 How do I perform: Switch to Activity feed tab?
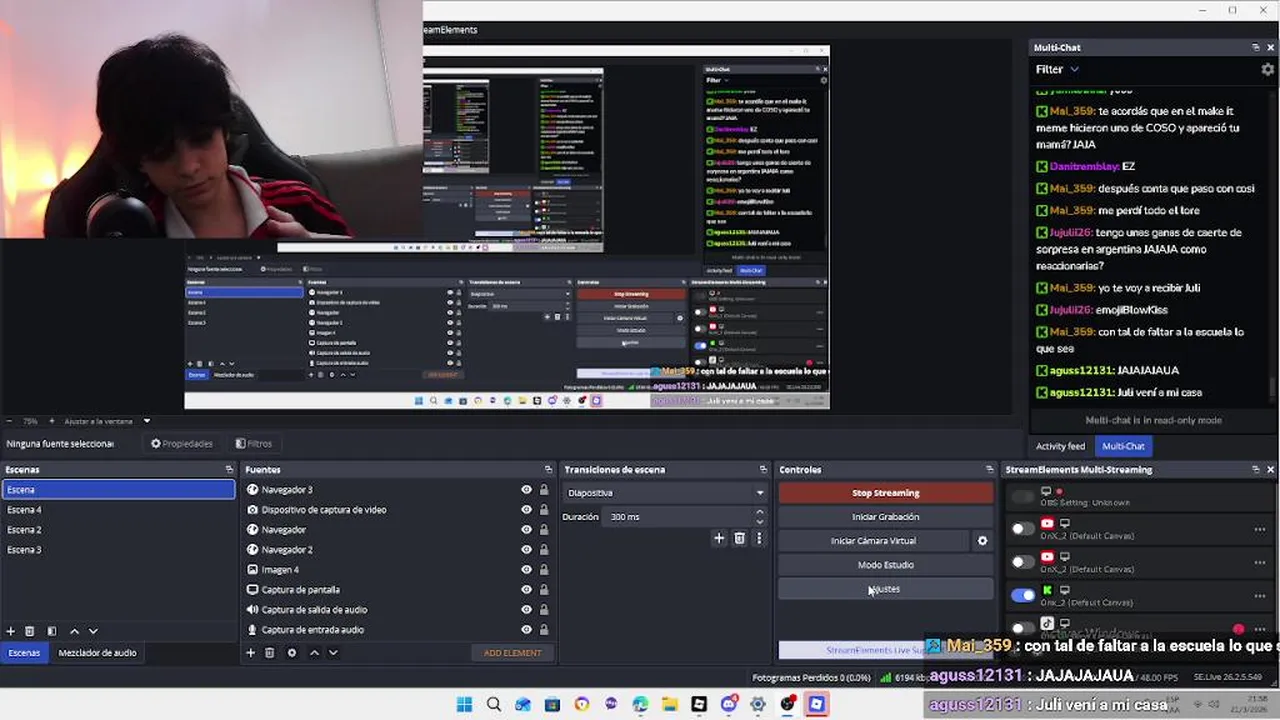[x=1060, y=446]
